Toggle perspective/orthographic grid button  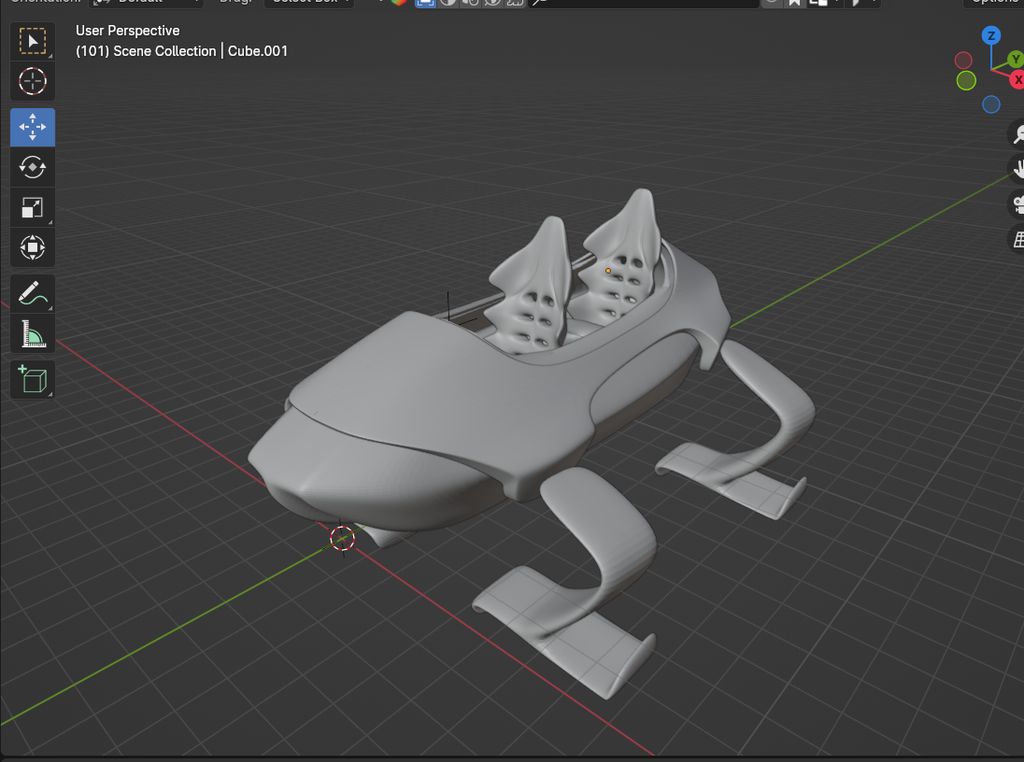pyautogui.click(x=1017, y=239)
